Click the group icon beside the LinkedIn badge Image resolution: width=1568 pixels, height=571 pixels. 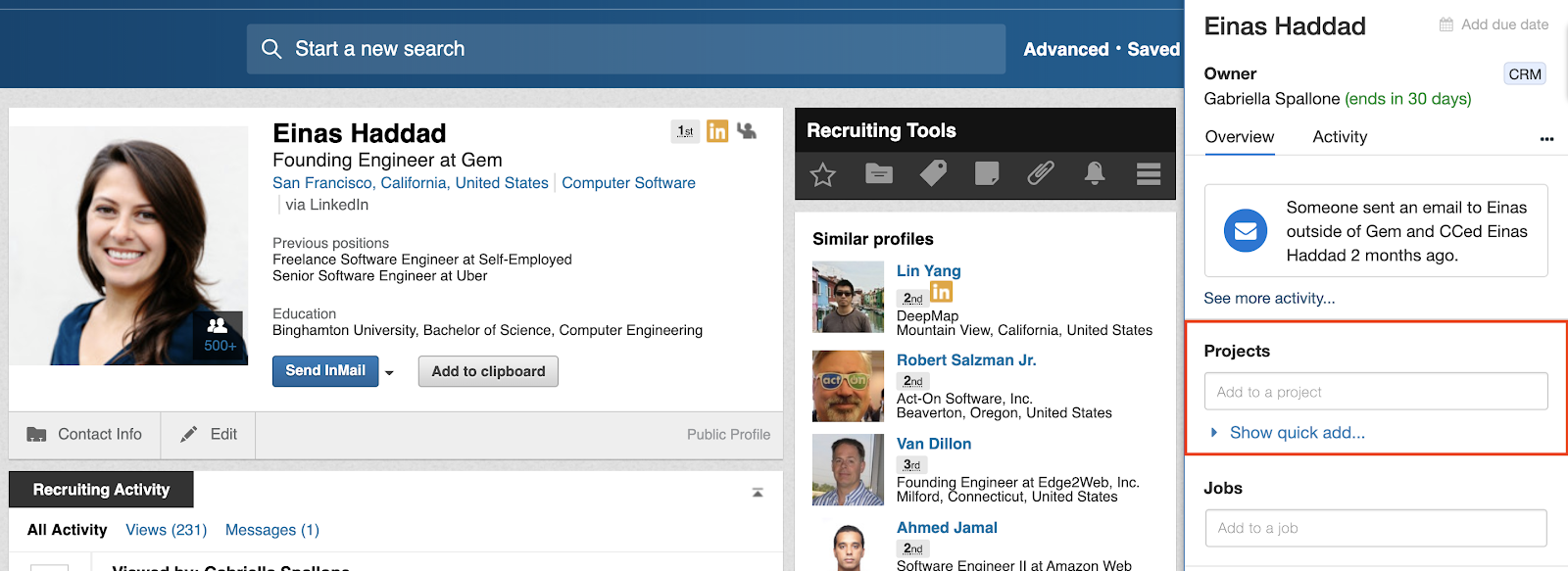click(747, 130)
